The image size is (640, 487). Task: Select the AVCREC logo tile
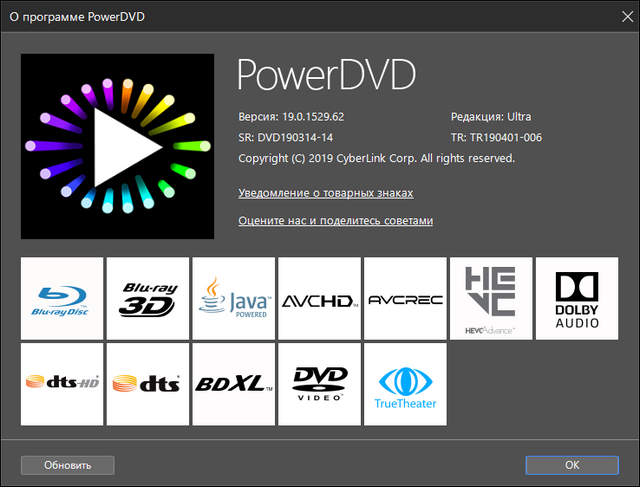coord(405,297)
